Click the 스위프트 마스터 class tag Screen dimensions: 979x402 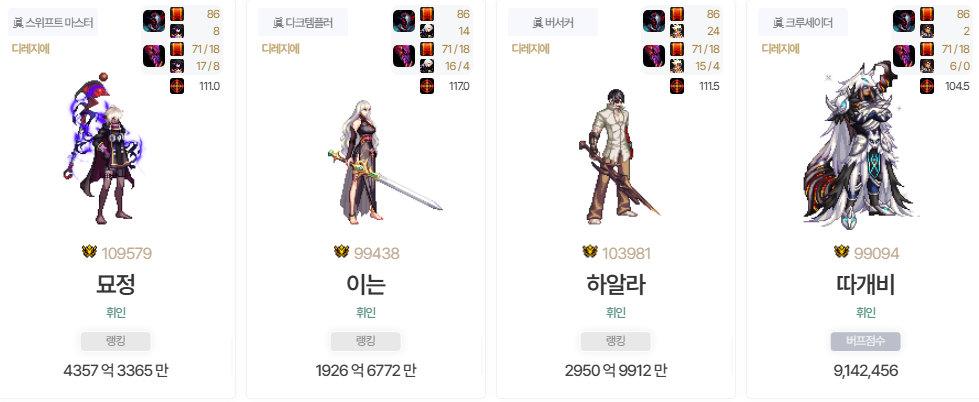[x=53, y=22]
